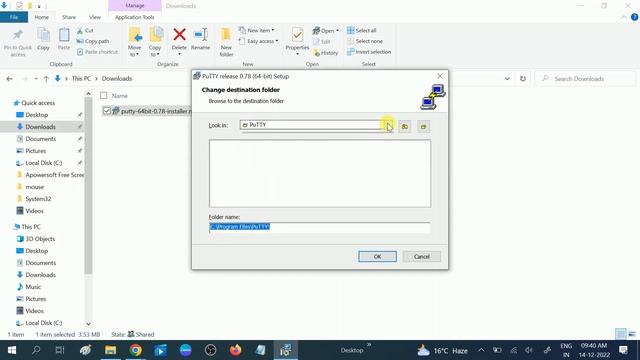Switch to details view icon in status bar

(x=620, y=334)
